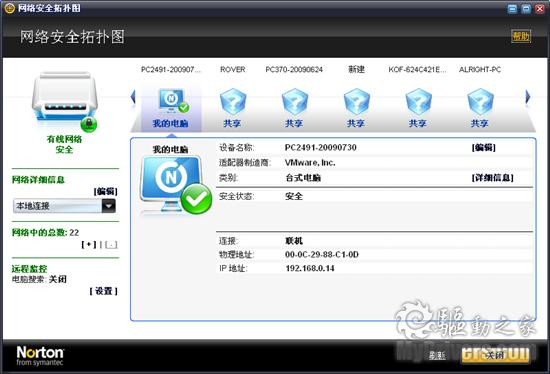Edit the network details via 编辑
The width and height of the screenshot is (550, 374).
pos(106,191)
